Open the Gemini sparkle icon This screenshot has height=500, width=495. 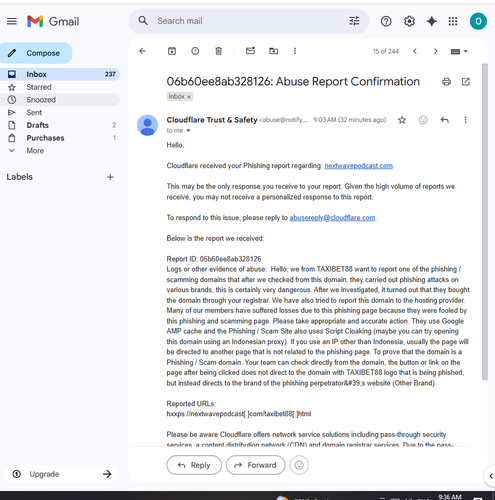click(432, 21)
